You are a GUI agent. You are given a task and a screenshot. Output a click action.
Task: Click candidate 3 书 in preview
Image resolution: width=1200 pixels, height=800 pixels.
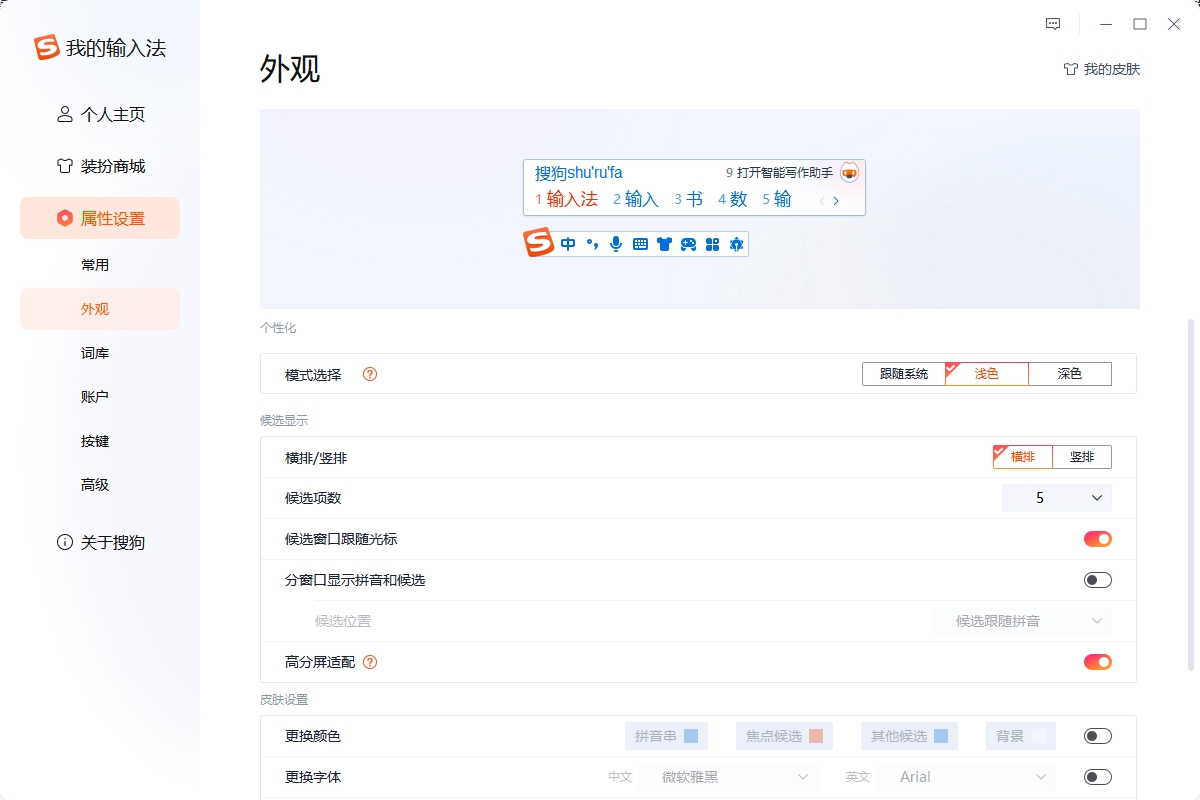coord(688,199)
